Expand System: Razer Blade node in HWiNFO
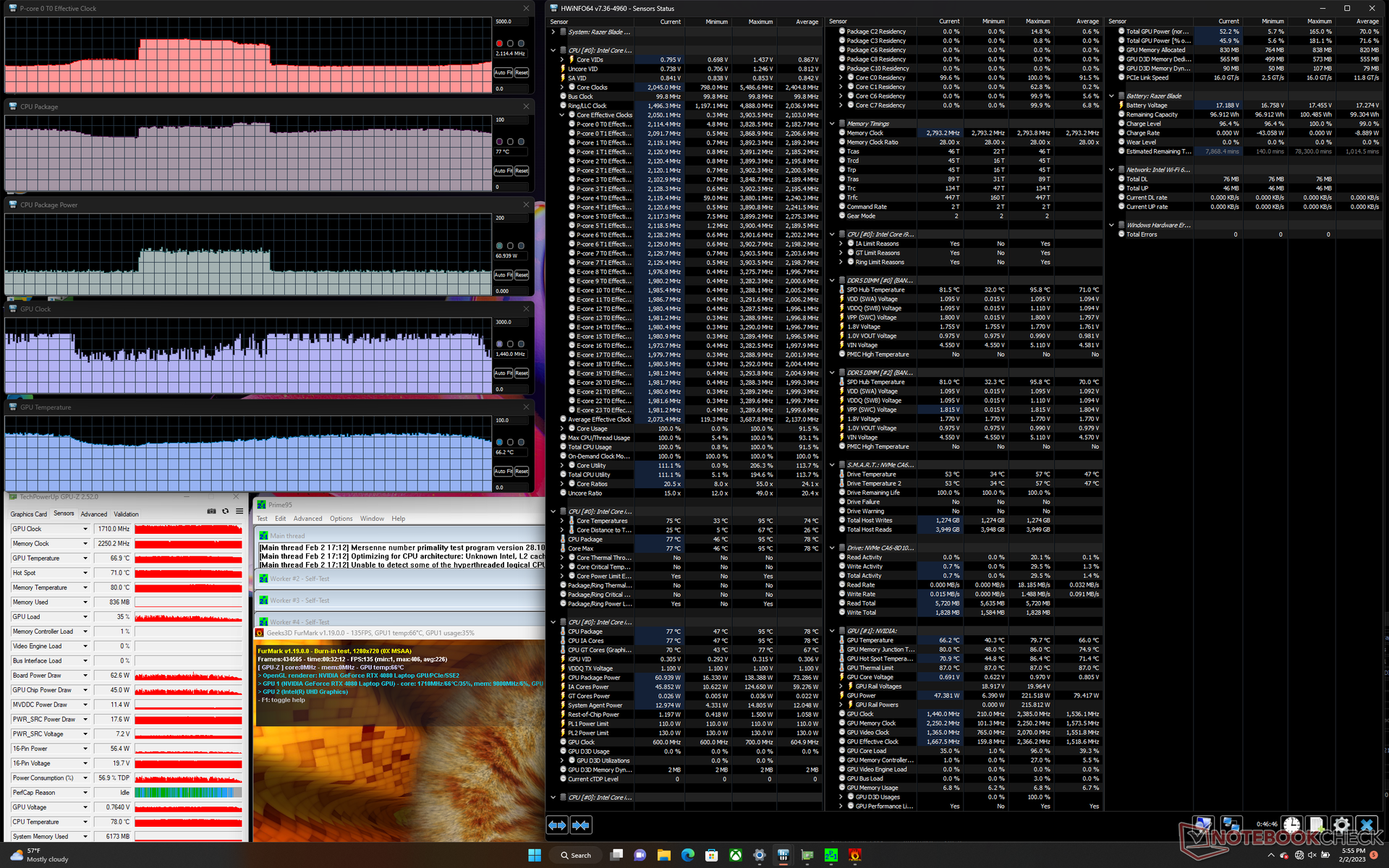Image resolution: width=1389 pixels, height=868 pixels. (553, 32)
